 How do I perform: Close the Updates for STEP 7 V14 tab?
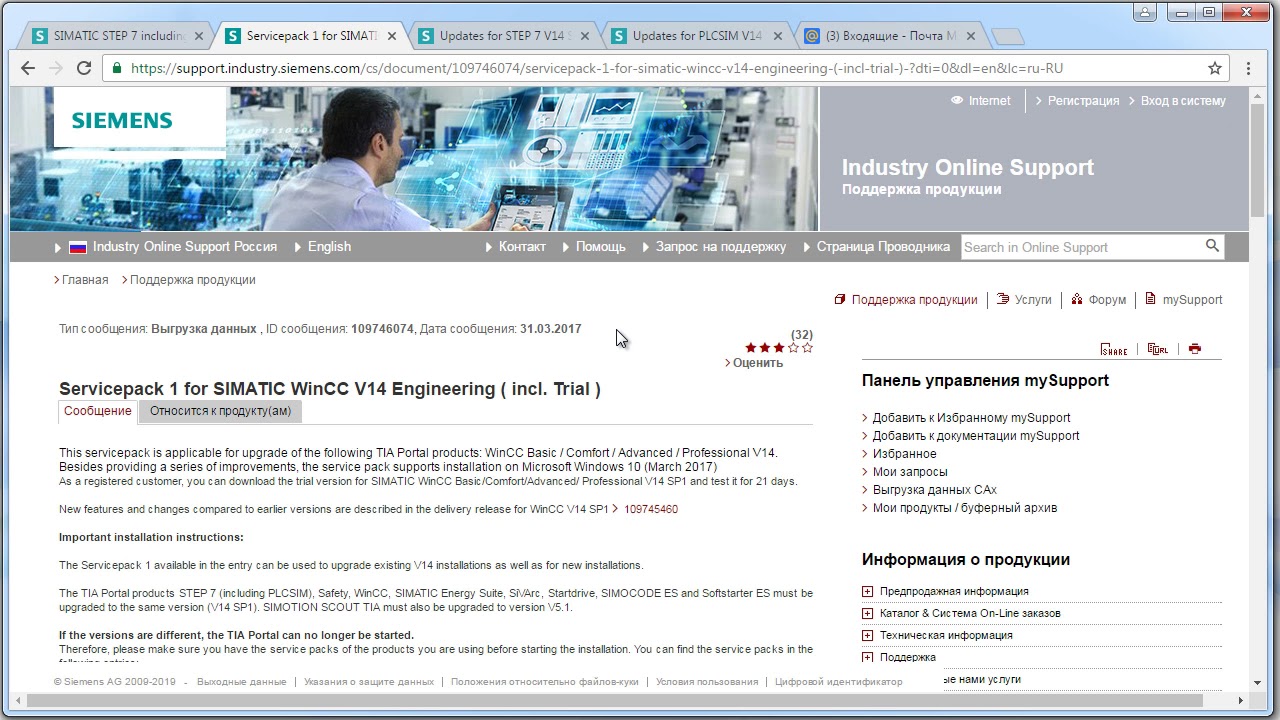[x=585, y=36]
